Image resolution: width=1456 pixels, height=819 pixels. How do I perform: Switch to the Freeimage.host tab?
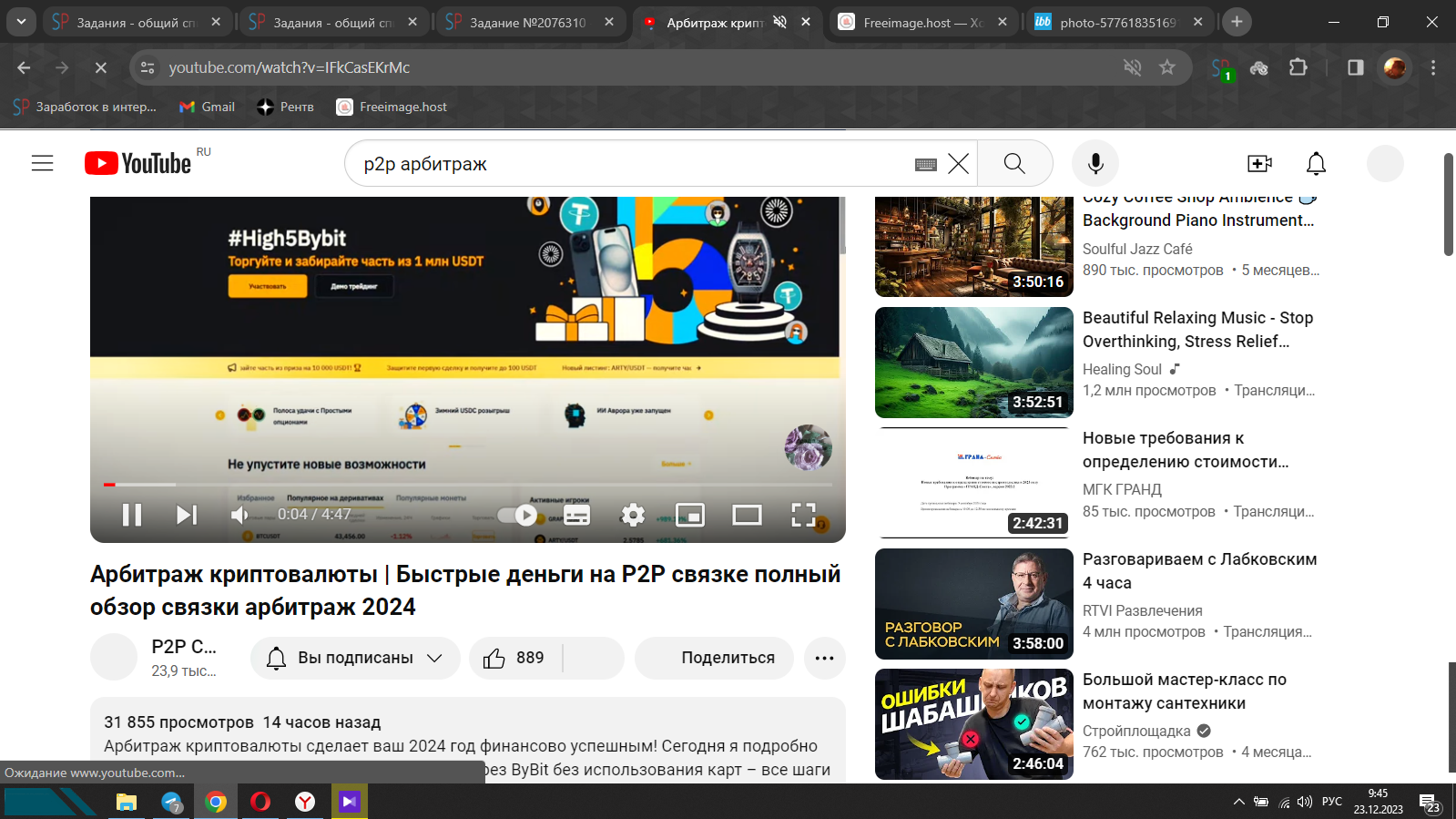922,22
